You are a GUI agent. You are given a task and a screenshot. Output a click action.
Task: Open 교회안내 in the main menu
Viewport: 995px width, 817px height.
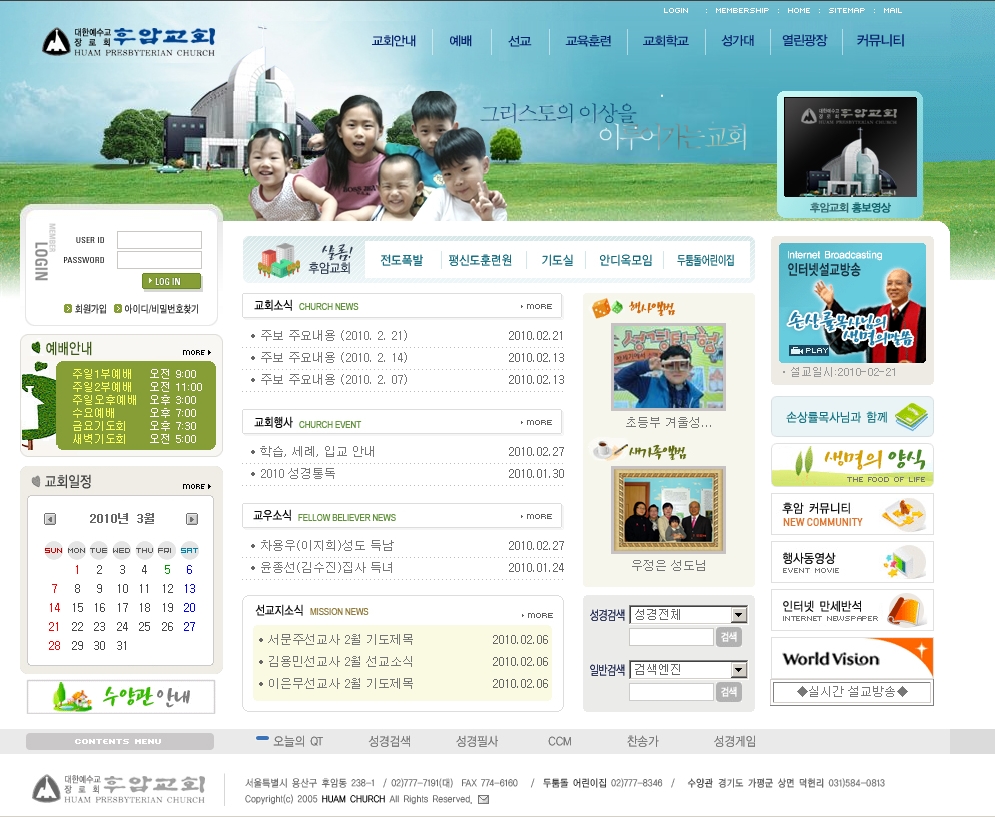pos(393,41)
